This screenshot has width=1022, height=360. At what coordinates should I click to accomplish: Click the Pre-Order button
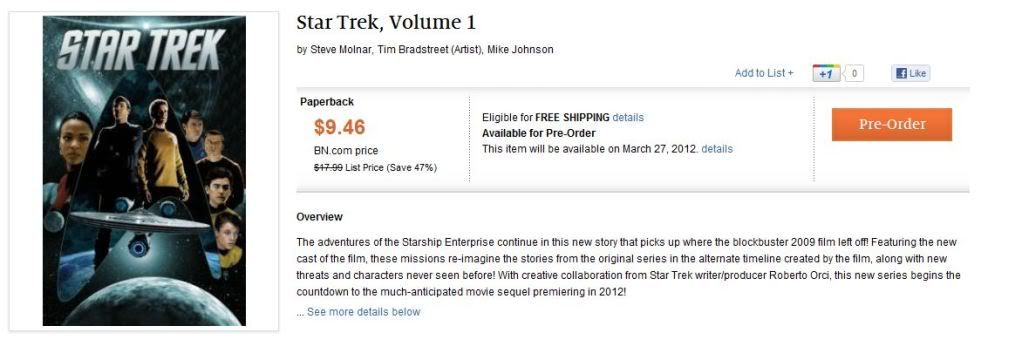892,125
